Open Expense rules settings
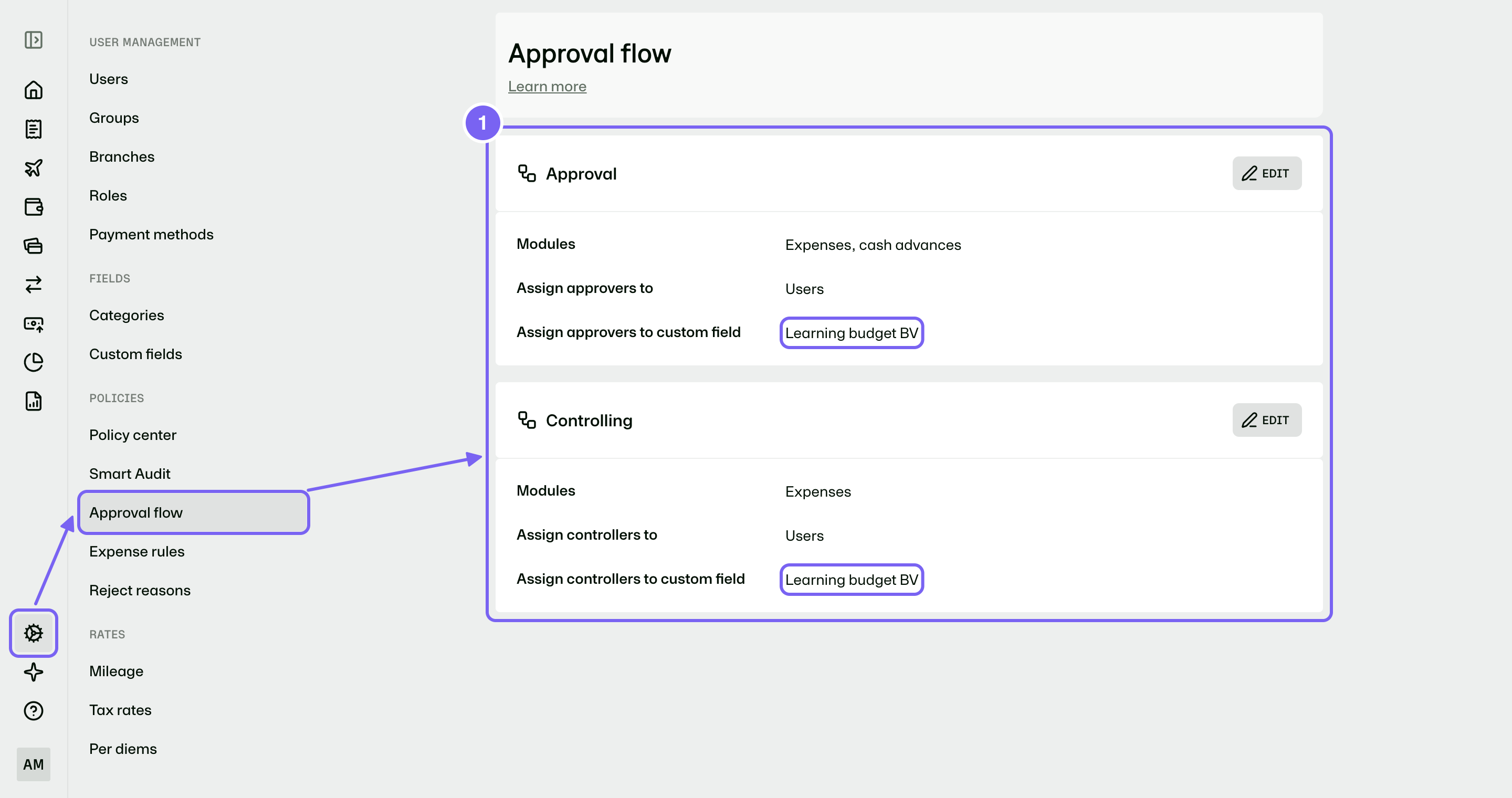The width and height of the screenshot is (1512, 798). 136,552
